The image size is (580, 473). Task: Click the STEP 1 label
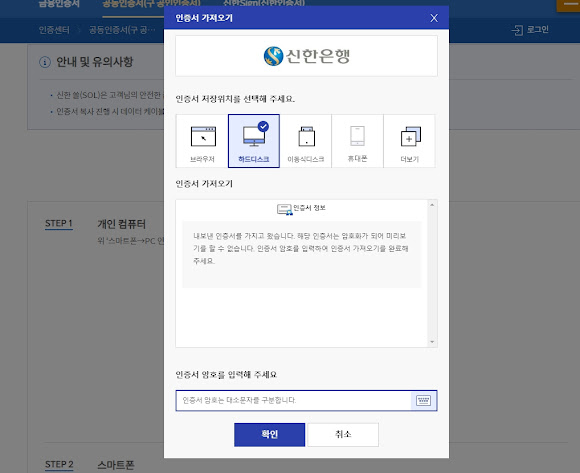coord(58,223)
